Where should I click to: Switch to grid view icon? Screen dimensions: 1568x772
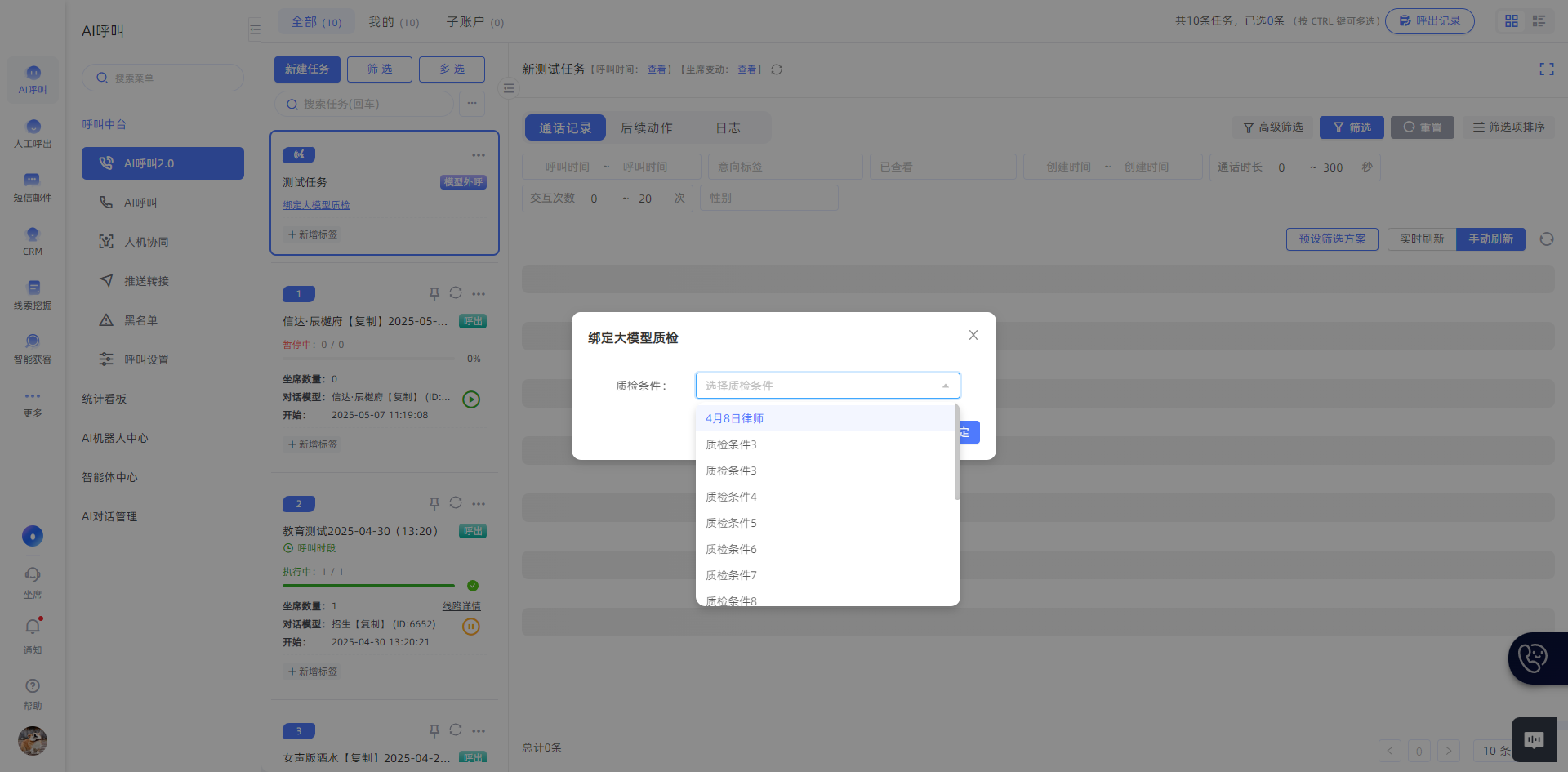point(1512,21)
